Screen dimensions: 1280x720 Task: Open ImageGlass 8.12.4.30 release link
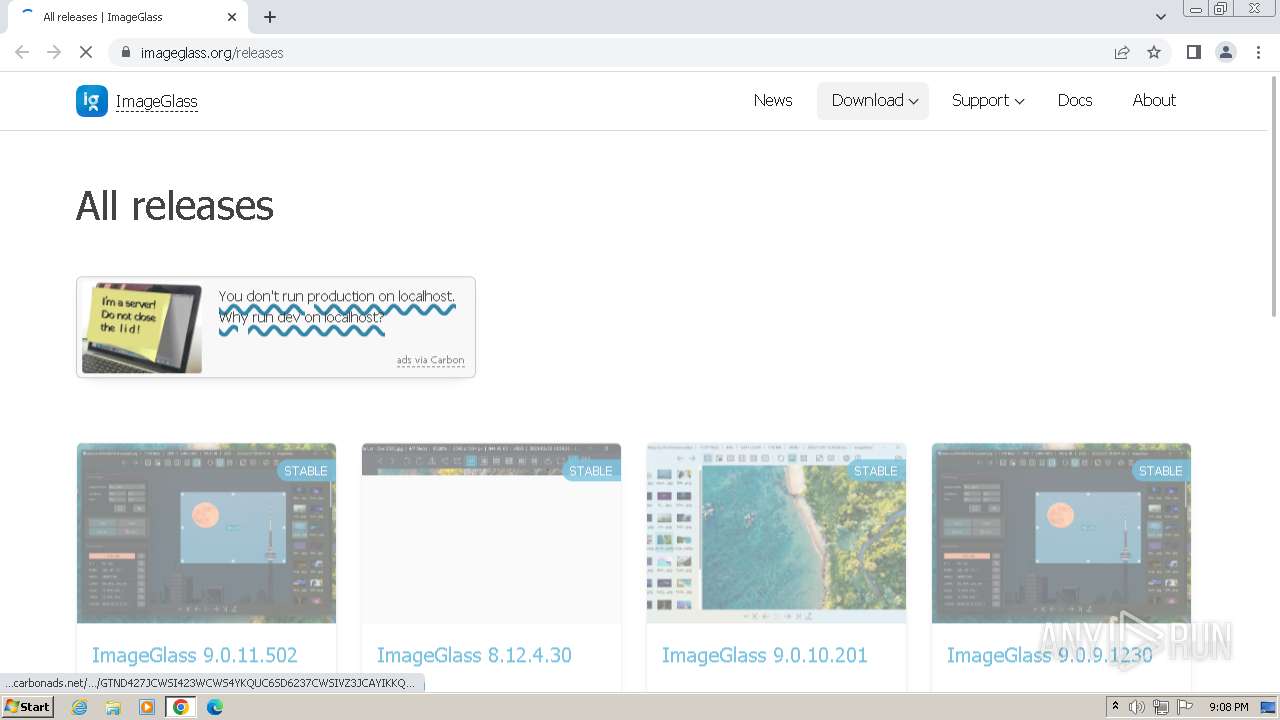[474, 655]
